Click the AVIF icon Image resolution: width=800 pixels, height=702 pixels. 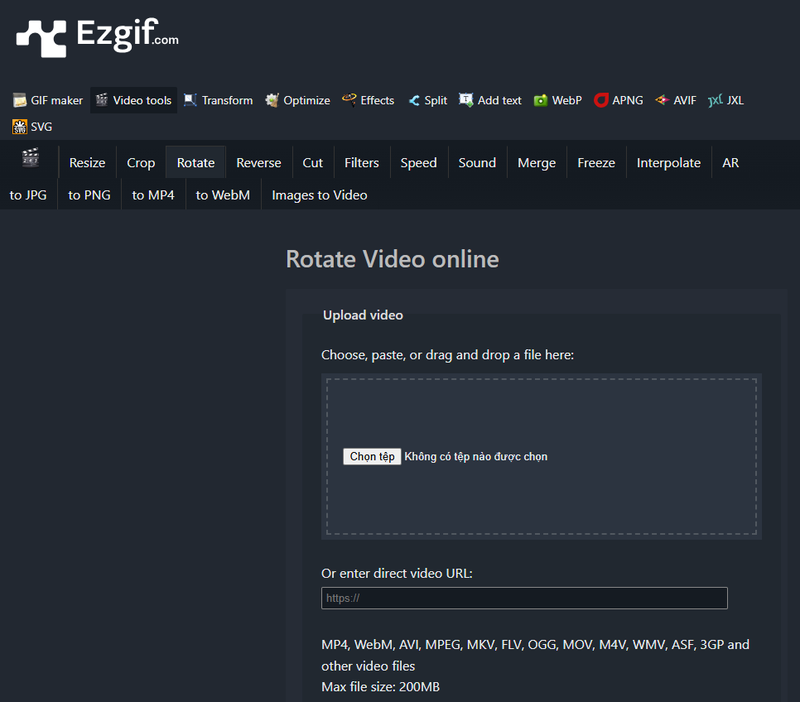tap(662, 100)
